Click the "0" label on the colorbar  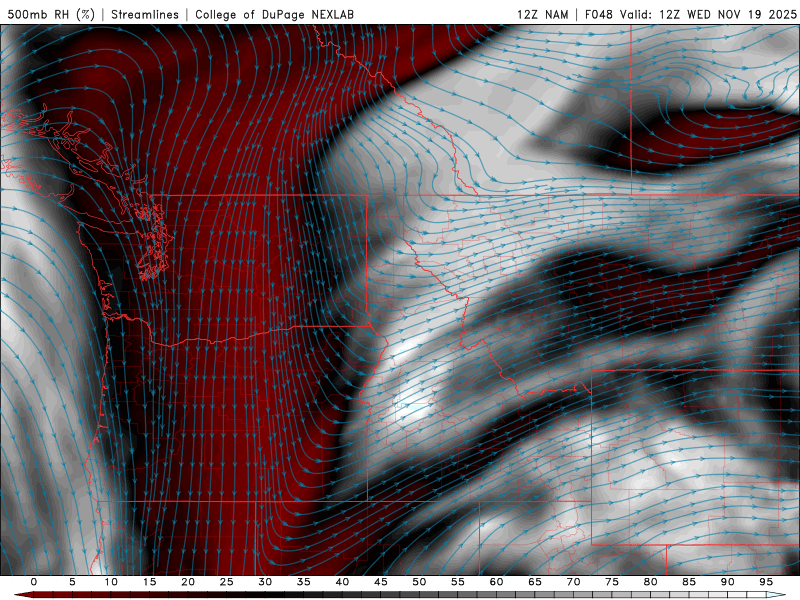pos(34,582)
